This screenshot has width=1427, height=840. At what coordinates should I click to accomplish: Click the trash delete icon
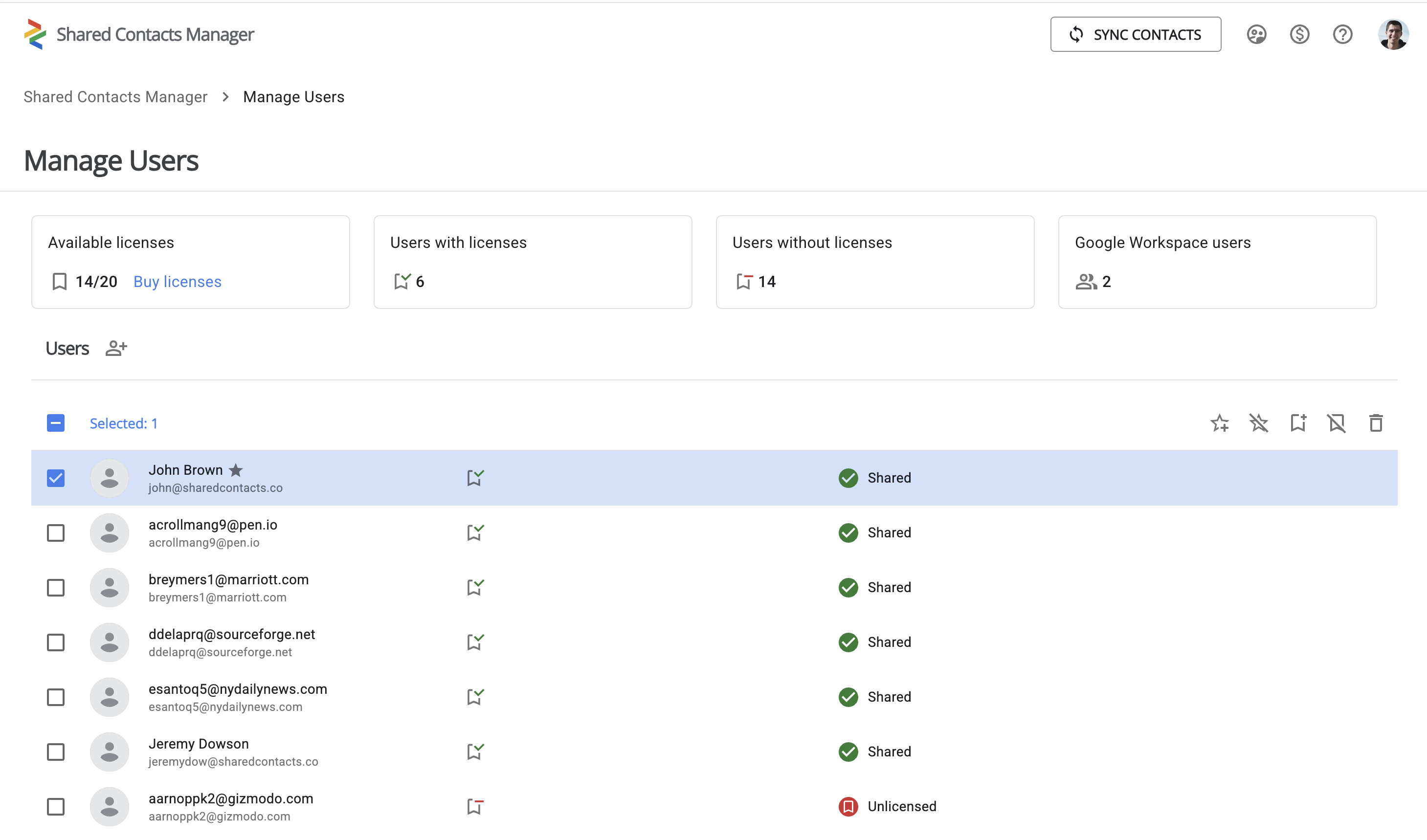(x=1376, y=423)
